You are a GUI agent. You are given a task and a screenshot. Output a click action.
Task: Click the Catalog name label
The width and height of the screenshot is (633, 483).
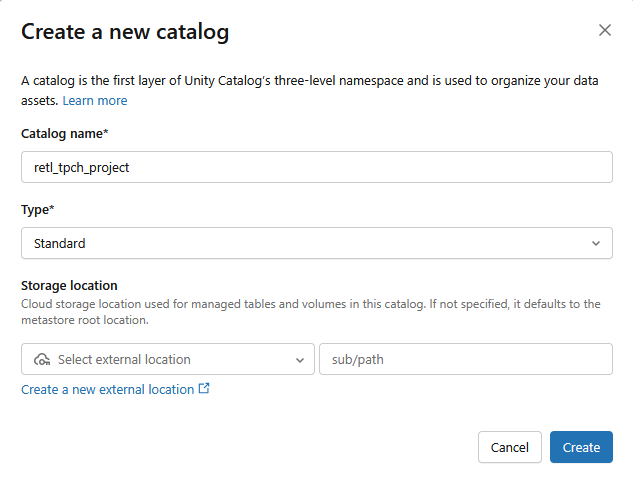pyautogui.click(x=65, y=133)
